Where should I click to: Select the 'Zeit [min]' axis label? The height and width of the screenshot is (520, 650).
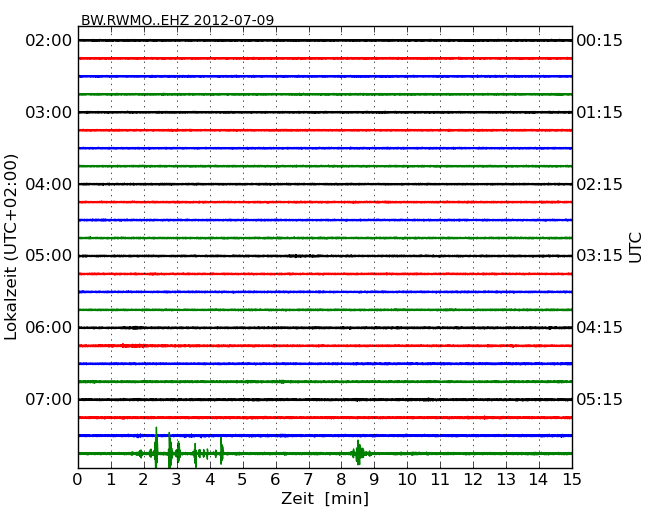tap(325, 498)
